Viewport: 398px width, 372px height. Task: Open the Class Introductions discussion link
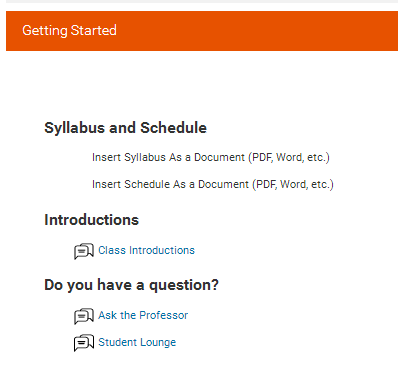click(146, 250)
